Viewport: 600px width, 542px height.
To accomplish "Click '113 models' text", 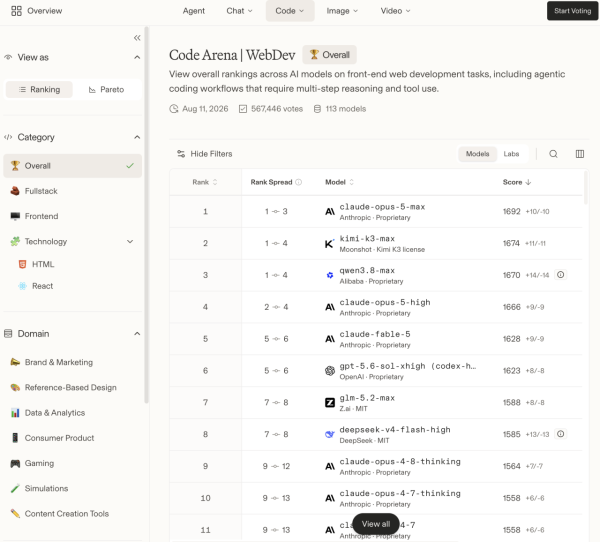I will coord(346,109).
